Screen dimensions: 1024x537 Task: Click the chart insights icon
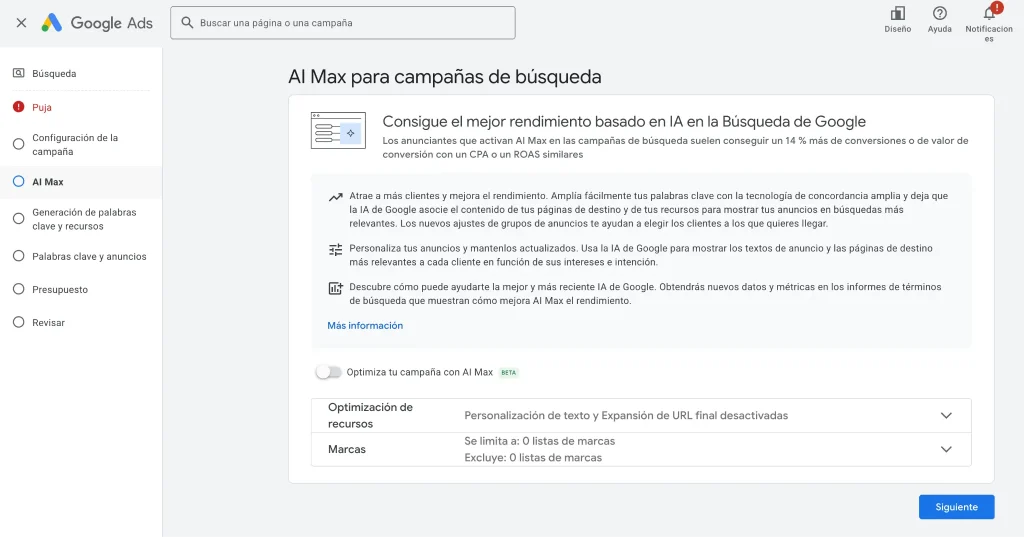336,288
